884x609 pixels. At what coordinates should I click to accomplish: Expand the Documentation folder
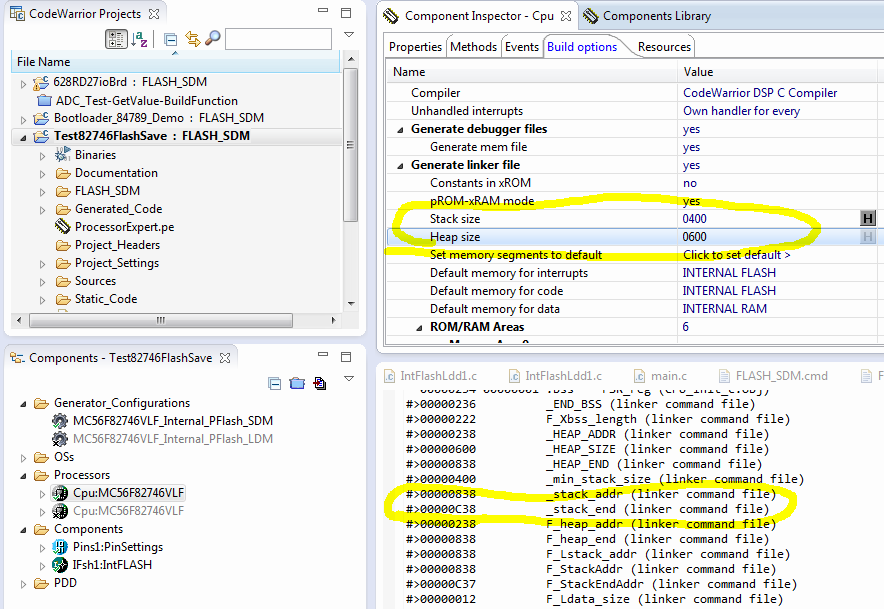pos(42,174)
